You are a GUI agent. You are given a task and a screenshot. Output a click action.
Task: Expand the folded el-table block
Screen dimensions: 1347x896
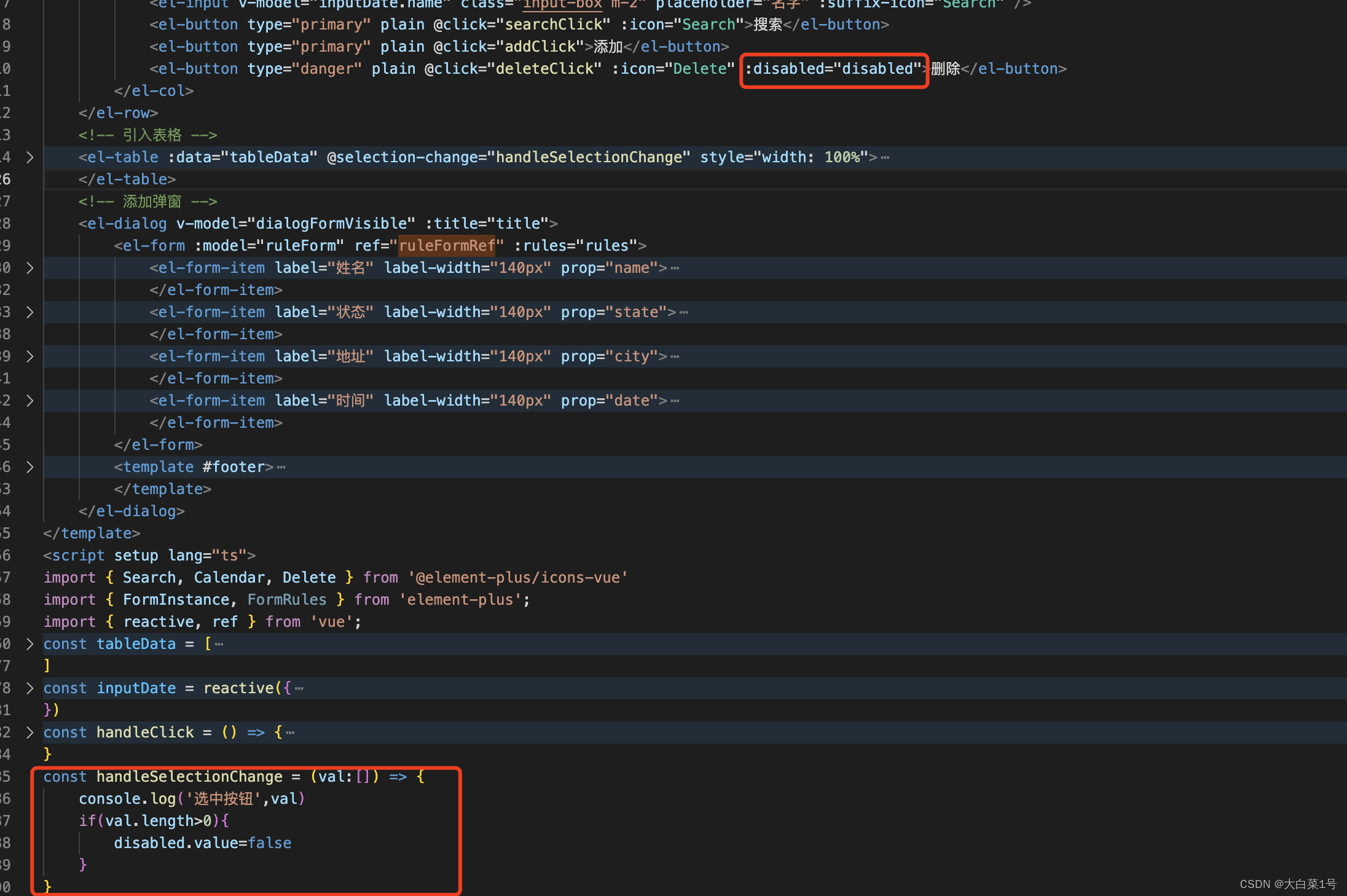point(29,157)
